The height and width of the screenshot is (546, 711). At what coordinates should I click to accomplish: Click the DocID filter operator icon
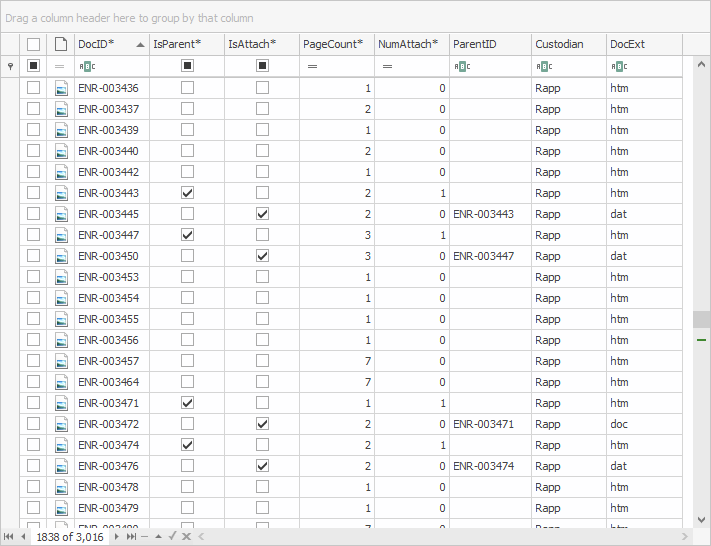86,66
